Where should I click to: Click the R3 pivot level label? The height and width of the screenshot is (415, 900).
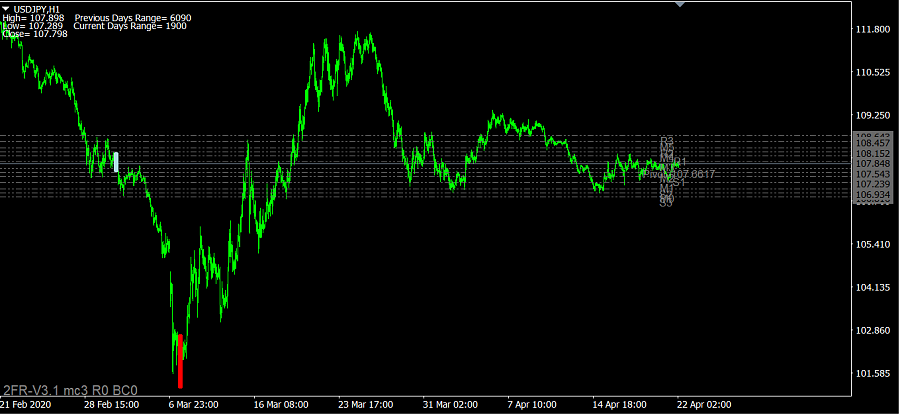tap(667, 141)
